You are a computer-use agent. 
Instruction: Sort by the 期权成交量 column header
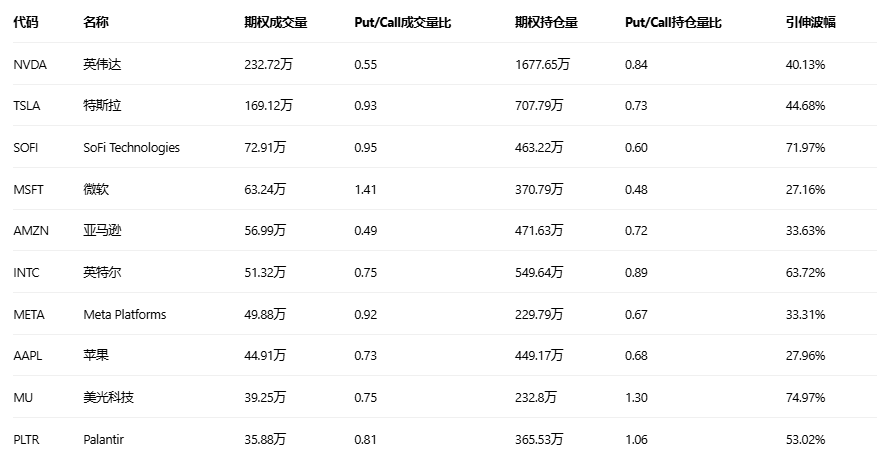275,22
